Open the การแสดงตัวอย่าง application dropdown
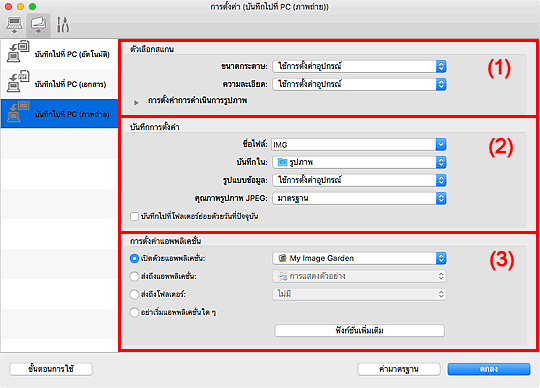 pyautogui.click(x=359, y=276)
